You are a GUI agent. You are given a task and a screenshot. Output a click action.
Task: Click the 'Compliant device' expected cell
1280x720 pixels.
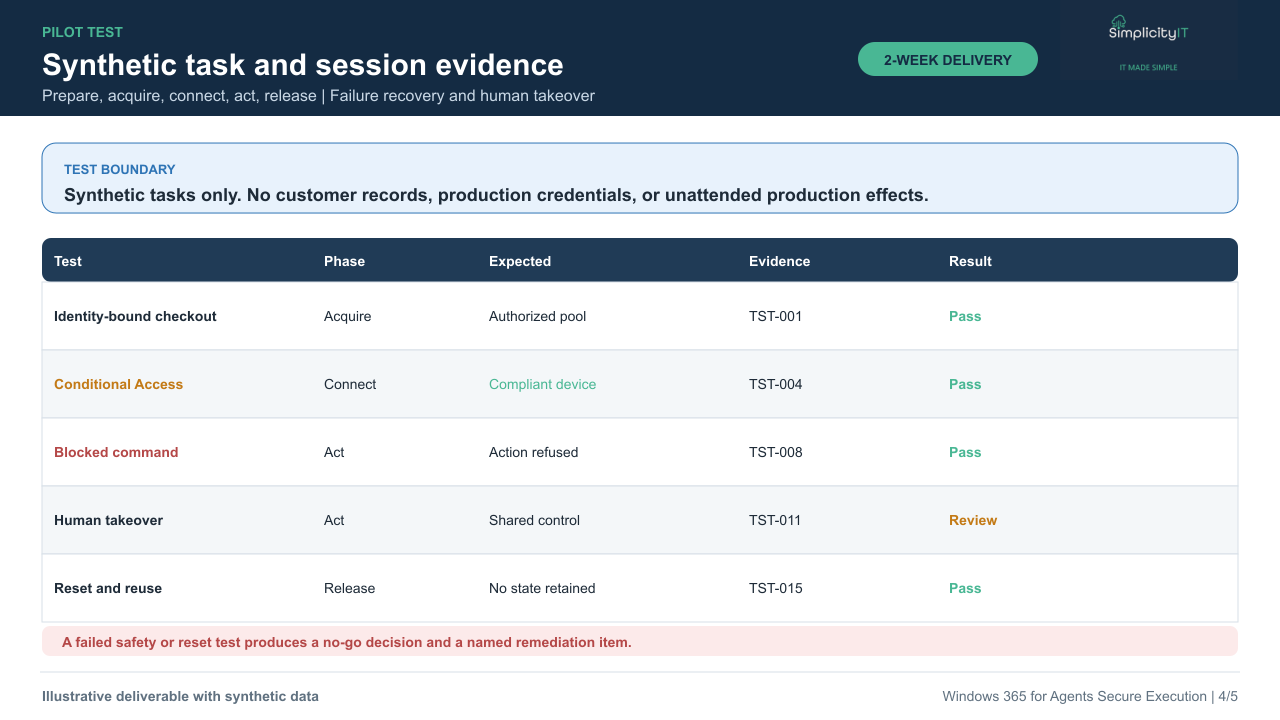(542, 384)
